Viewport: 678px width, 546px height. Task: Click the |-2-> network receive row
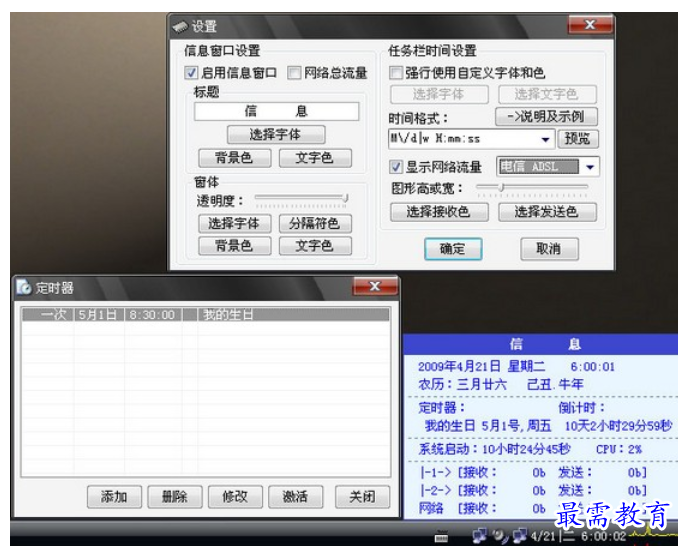click(x=533, y=491)
